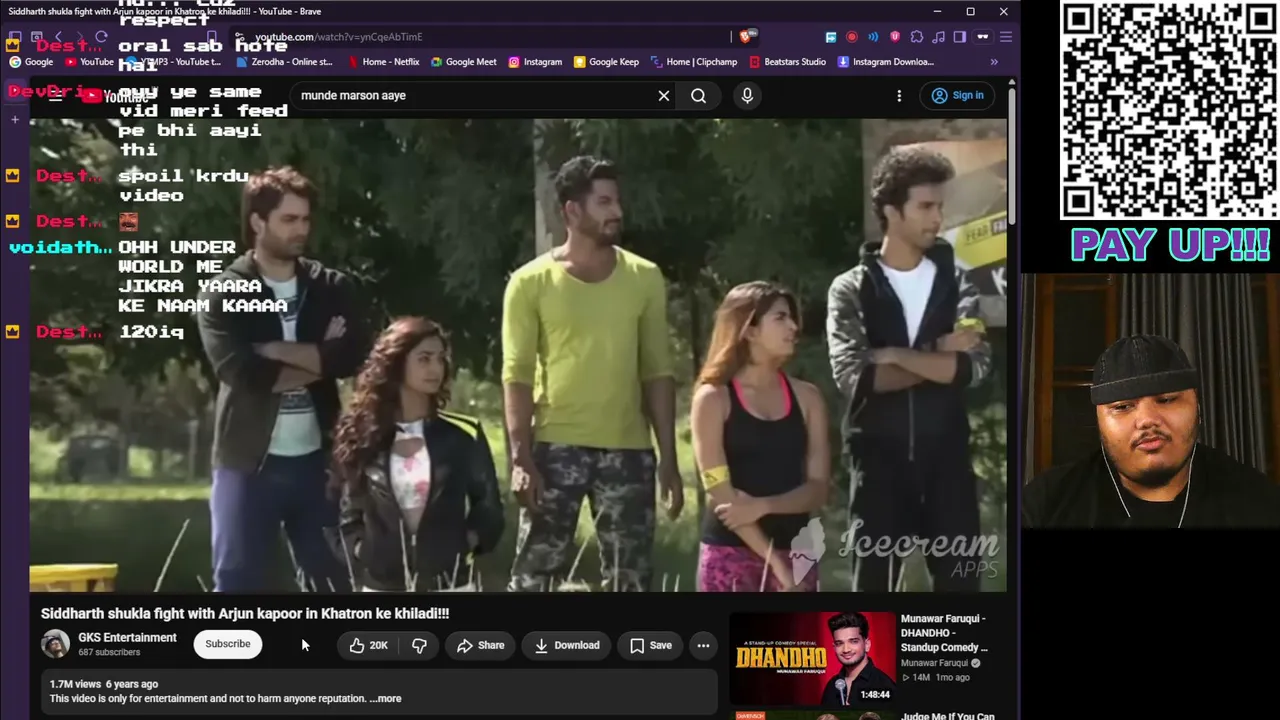The image size is (1280, 720).
Task: Click the Brave Shields lion icon
Action: click(x=747, y=37)
